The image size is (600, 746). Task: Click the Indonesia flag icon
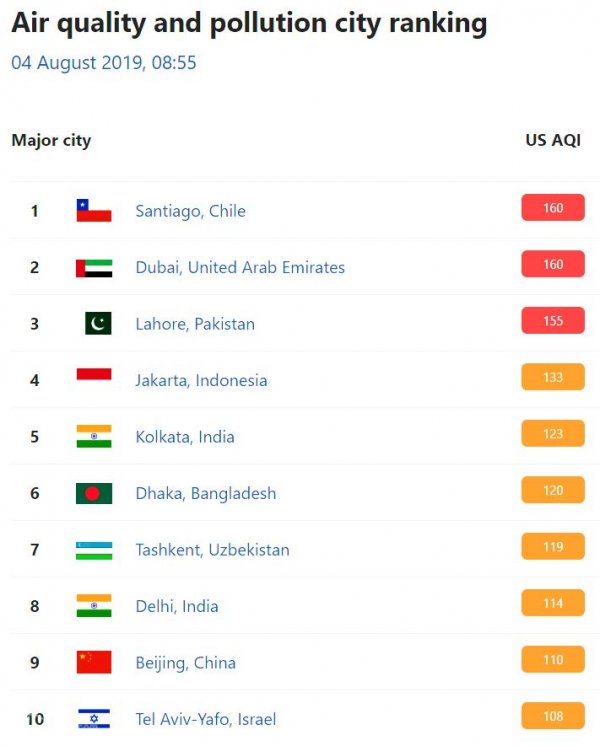94,374
